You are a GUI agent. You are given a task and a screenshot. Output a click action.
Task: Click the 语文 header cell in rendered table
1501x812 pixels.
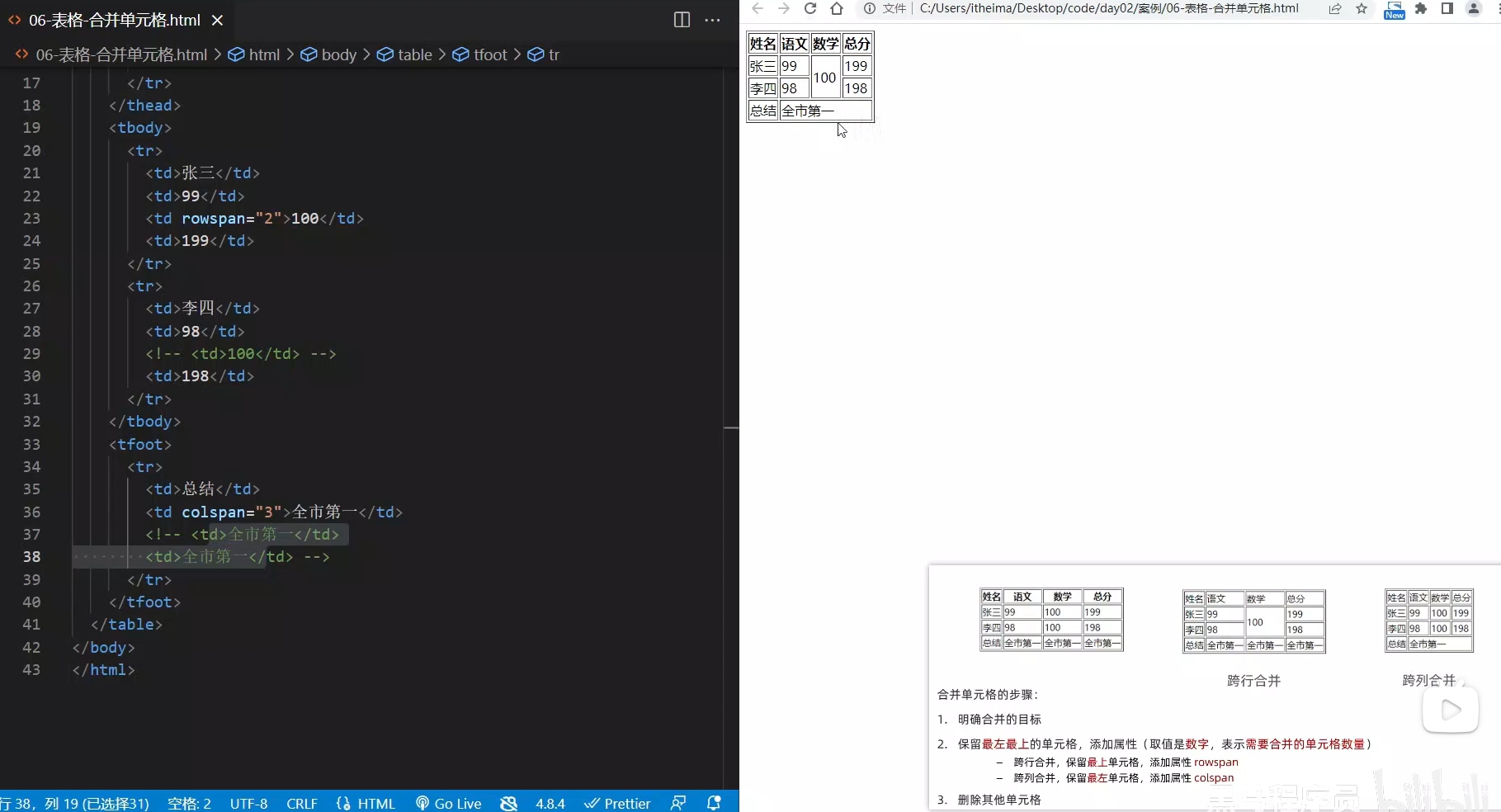[x=794, y=44]
